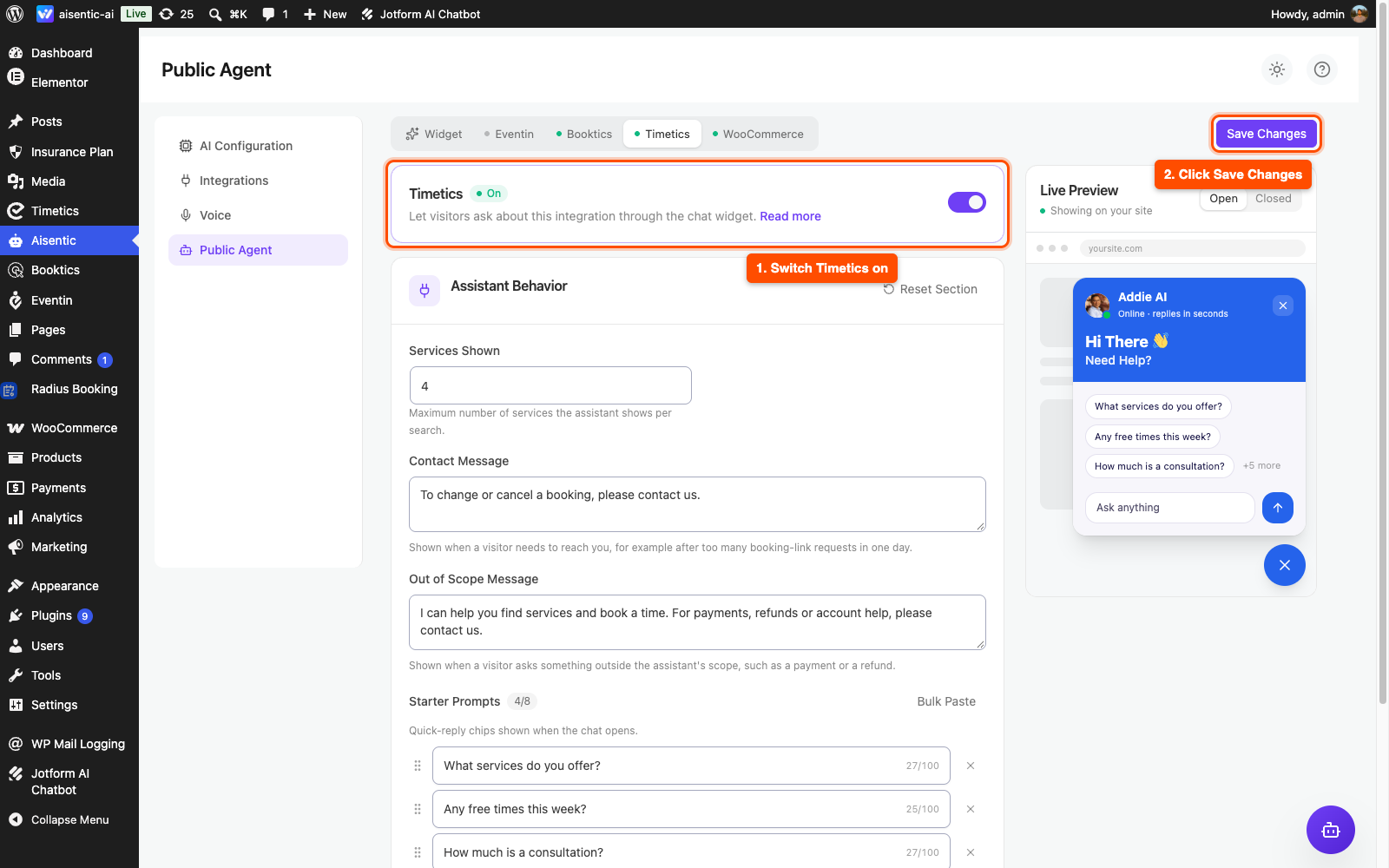This screenshot has width=1389, height=868.
Task: Click into the Out of Scope Message textarea
Action: pyautogui.click(x=697, y=622)
